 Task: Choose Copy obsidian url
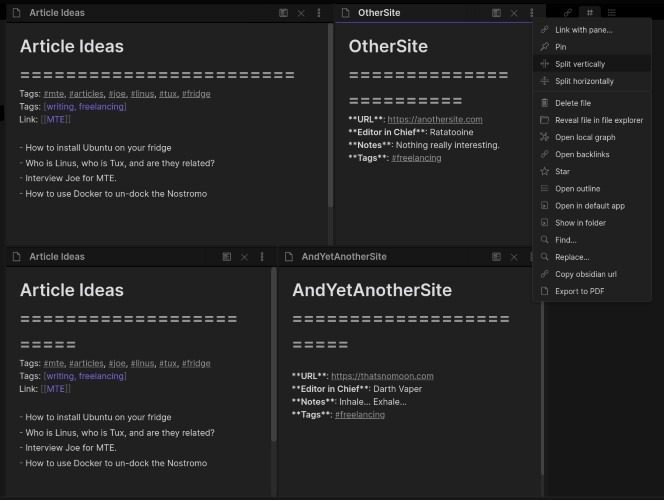pos(592,274)
